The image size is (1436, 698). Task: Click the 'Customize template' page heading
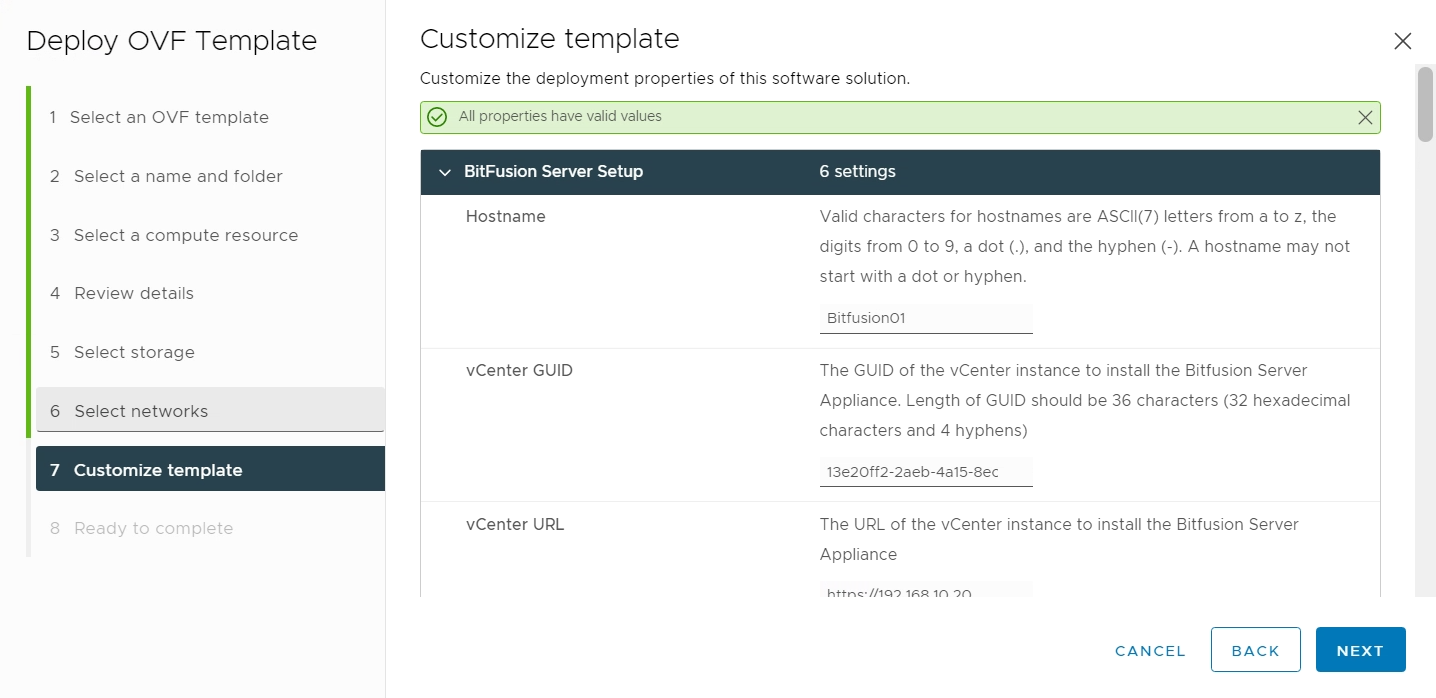point(549,39)
